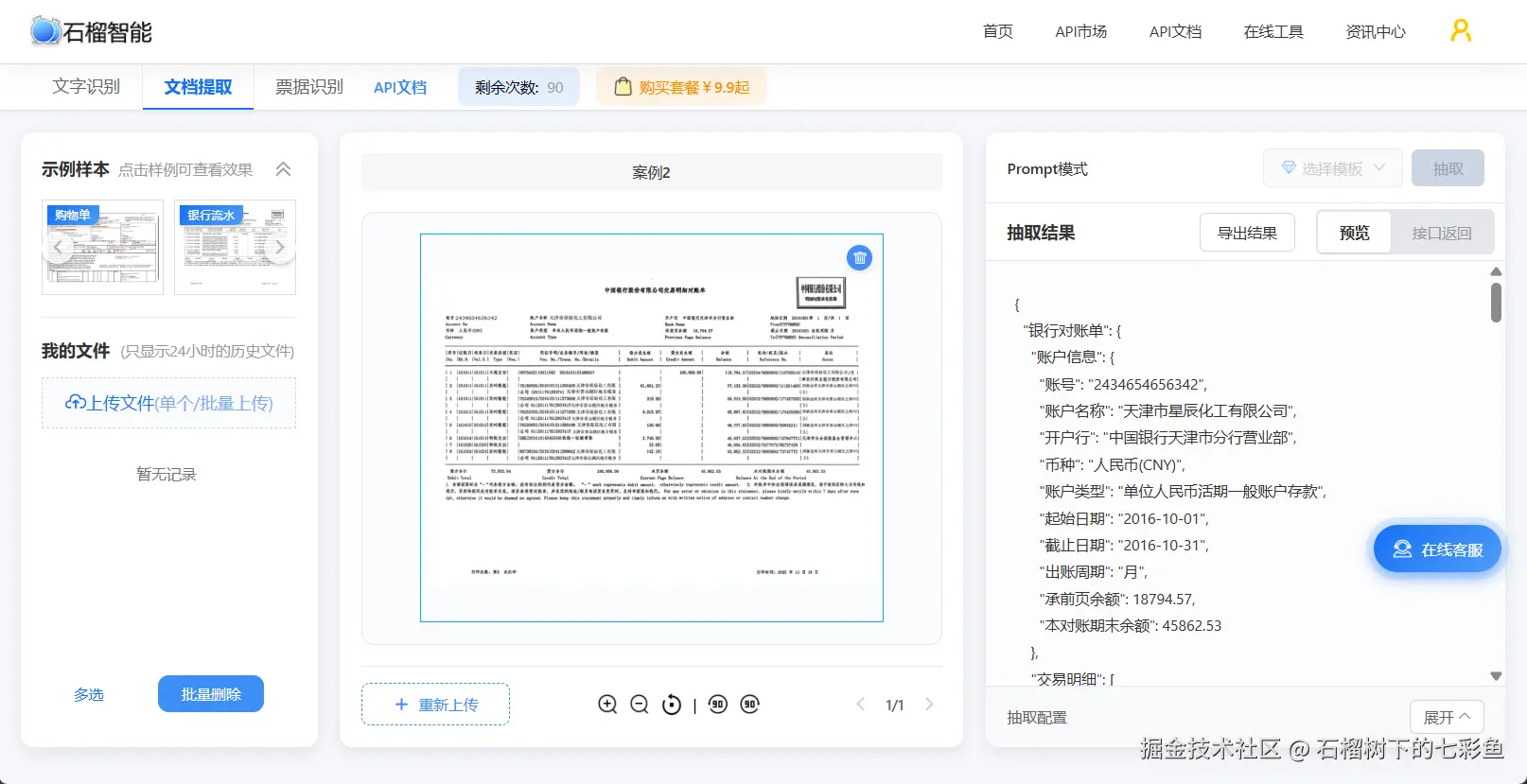Click the 抽取 extract button

coord(1448,168)
